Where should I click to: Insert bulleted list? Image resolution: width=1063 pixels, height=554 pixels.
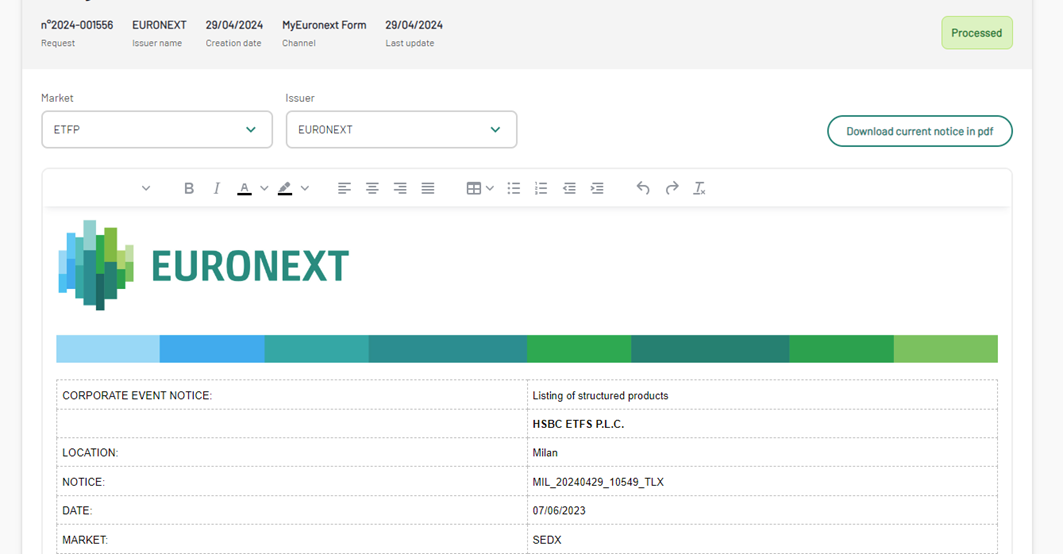[x=514, y=189]
